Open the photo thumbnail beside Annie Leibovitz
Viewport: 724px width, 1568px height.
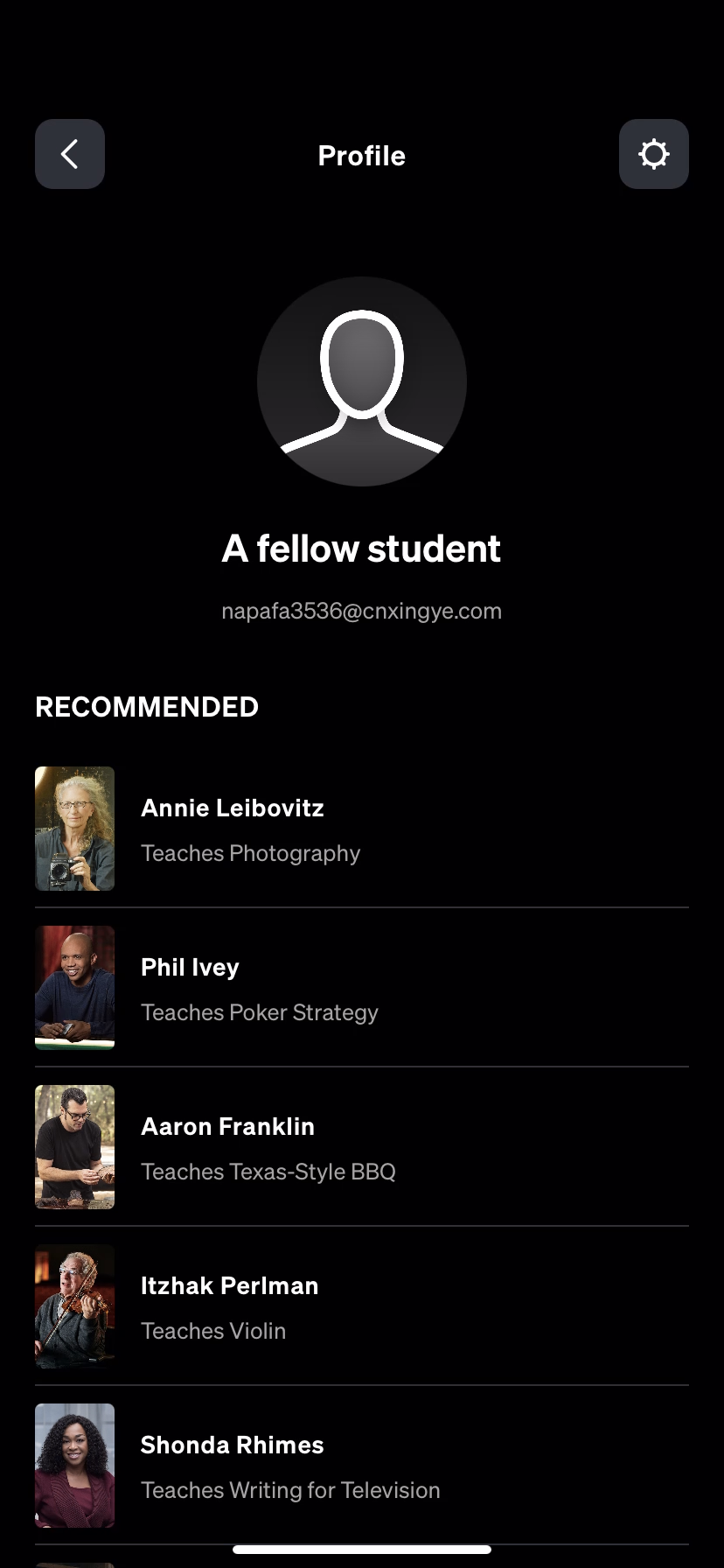tap(74, 829)
